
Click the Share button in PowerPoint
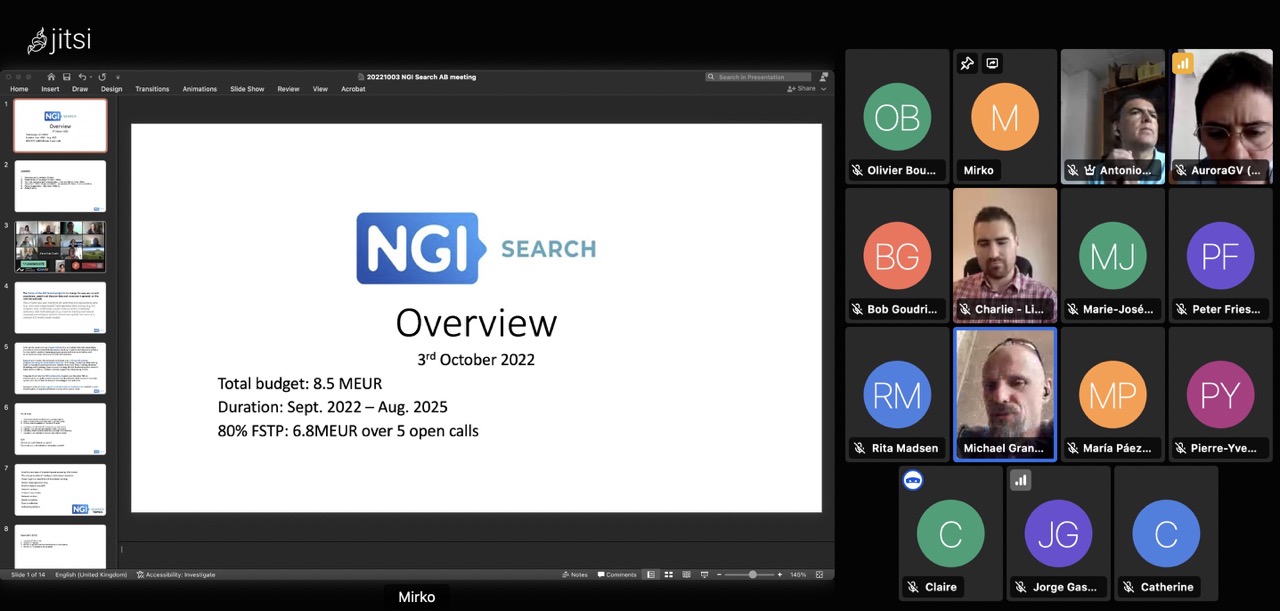coord(801,89)
